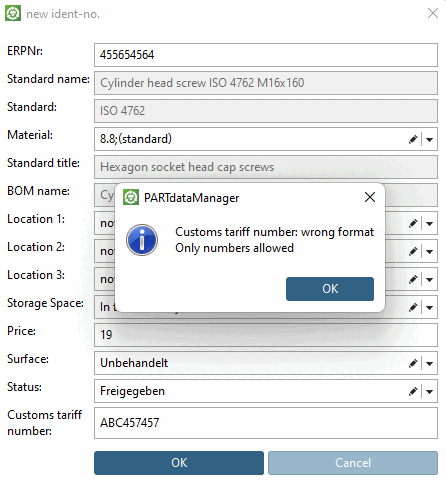446x483 pixels.
Task: Click the PARTdataManager logo in dialog title
Action: point(131,197)
